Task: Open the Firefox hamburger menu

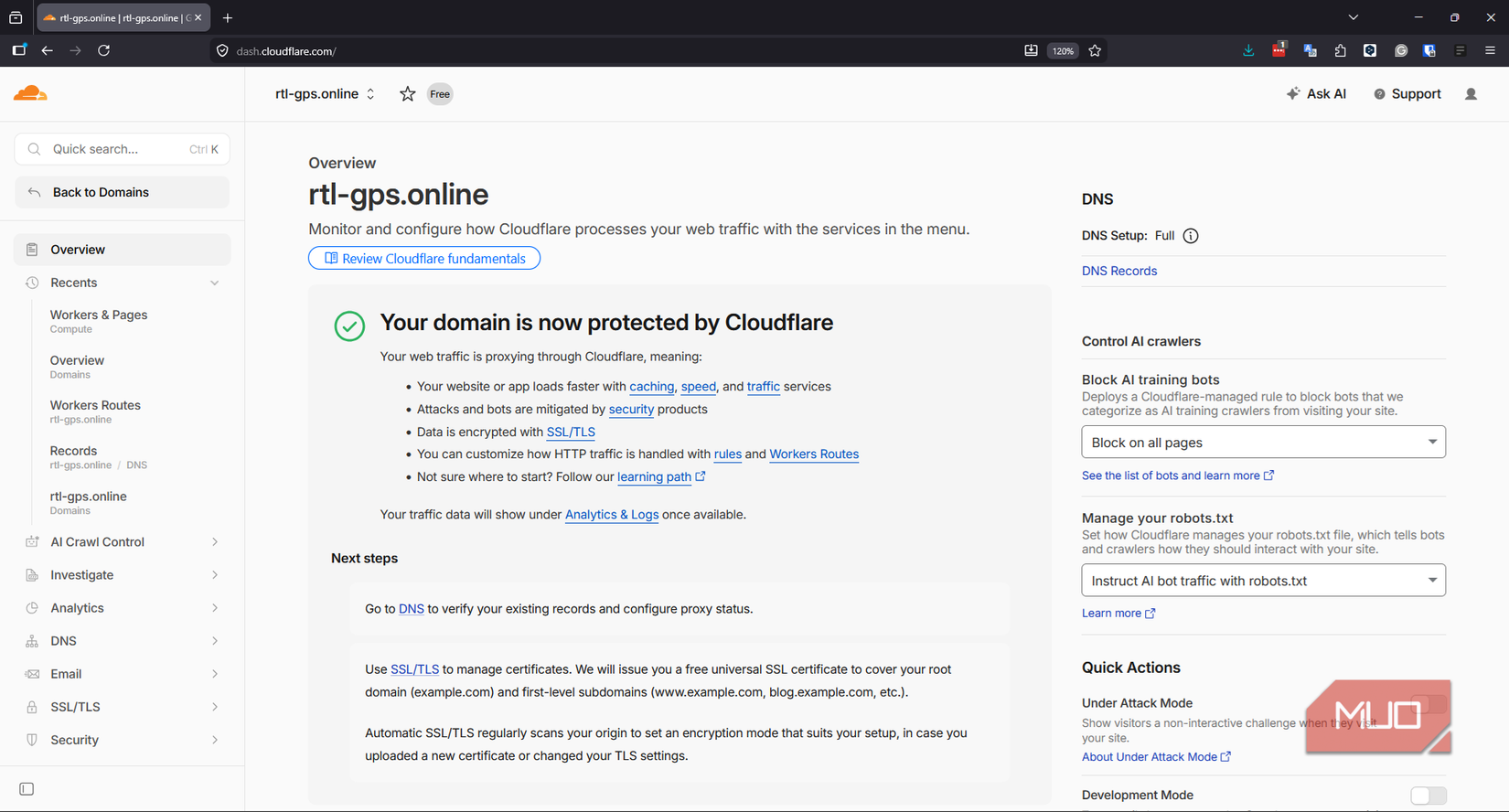Action: [x=1490, y=50]
